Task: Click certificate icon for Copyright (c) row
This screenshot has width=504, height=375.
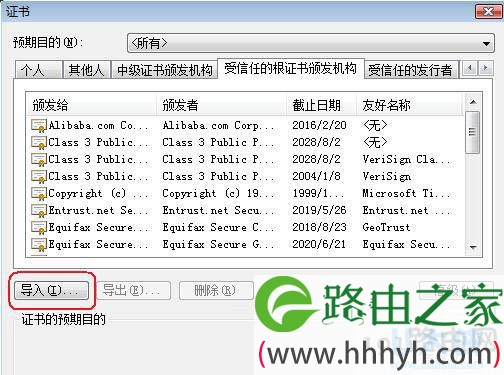Action: 38,194
